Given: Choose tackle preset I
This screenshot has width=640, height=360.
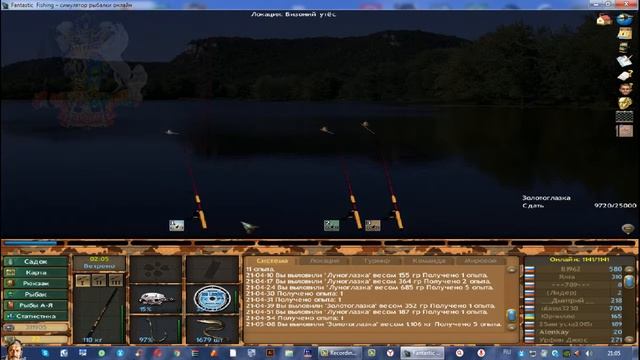Looking at the screenshot, I should (x=82, y=280).
